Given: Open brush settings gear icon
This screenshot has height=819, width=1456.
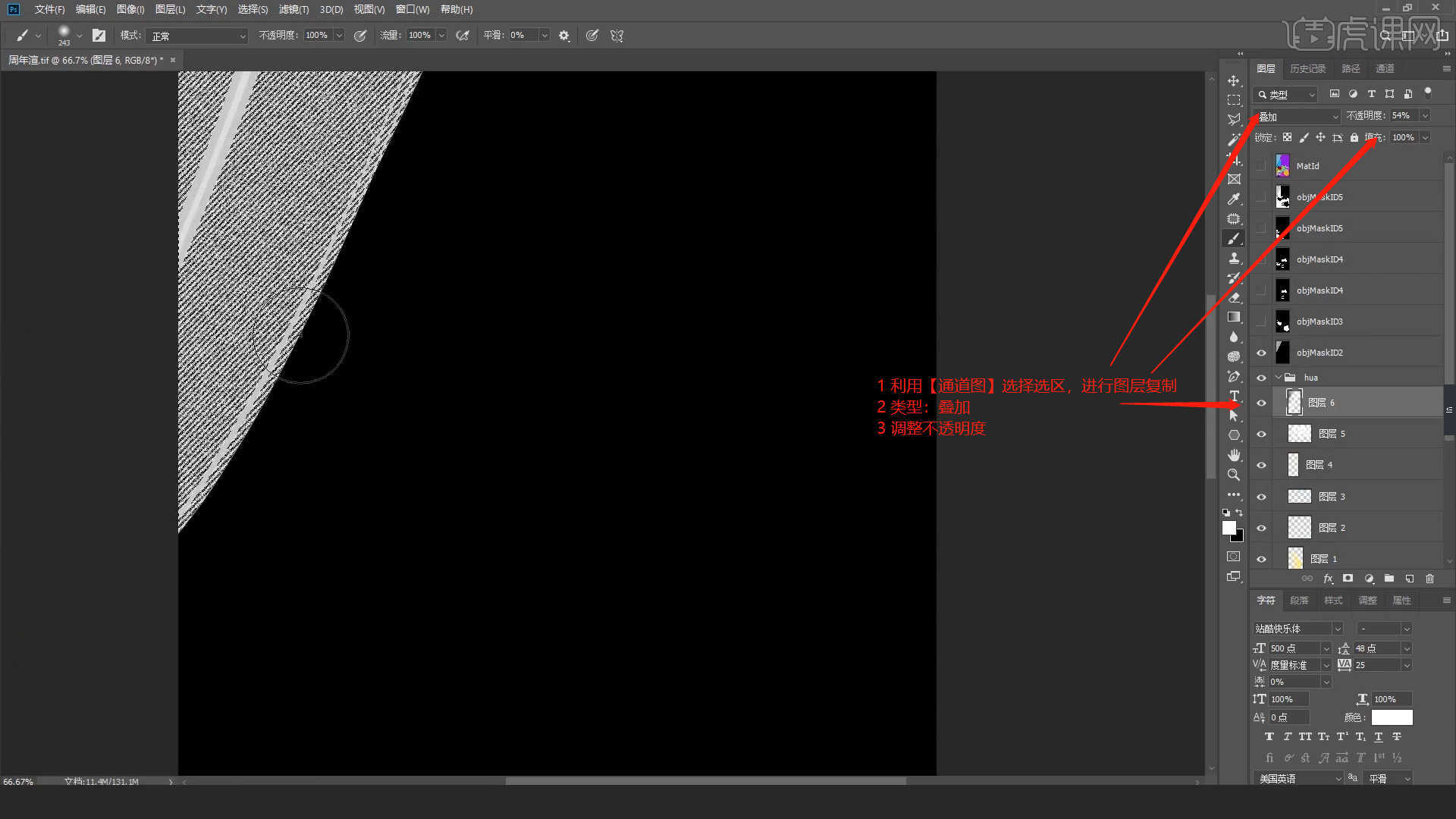Looking at the screenshot, I should pos(563,36).
